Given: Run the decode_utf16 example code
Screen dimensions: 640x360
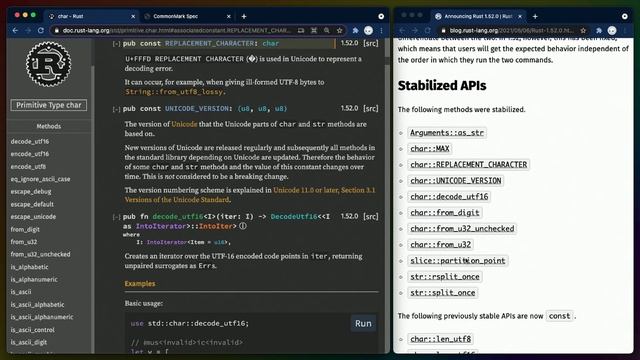Looking at the screenshot, I should 363,323.
